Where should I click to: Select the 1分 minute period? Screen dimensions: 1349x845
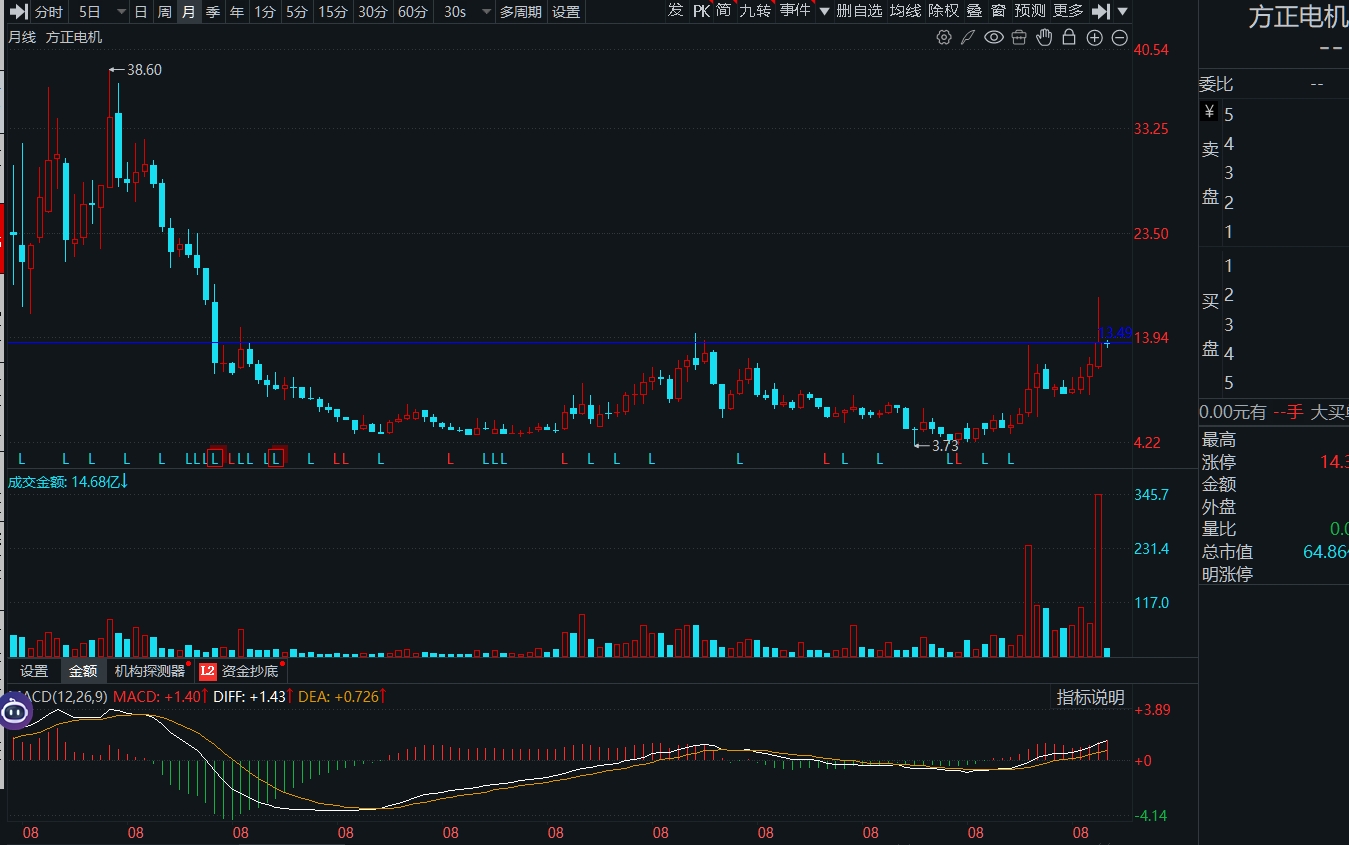(x=264, y=12)
